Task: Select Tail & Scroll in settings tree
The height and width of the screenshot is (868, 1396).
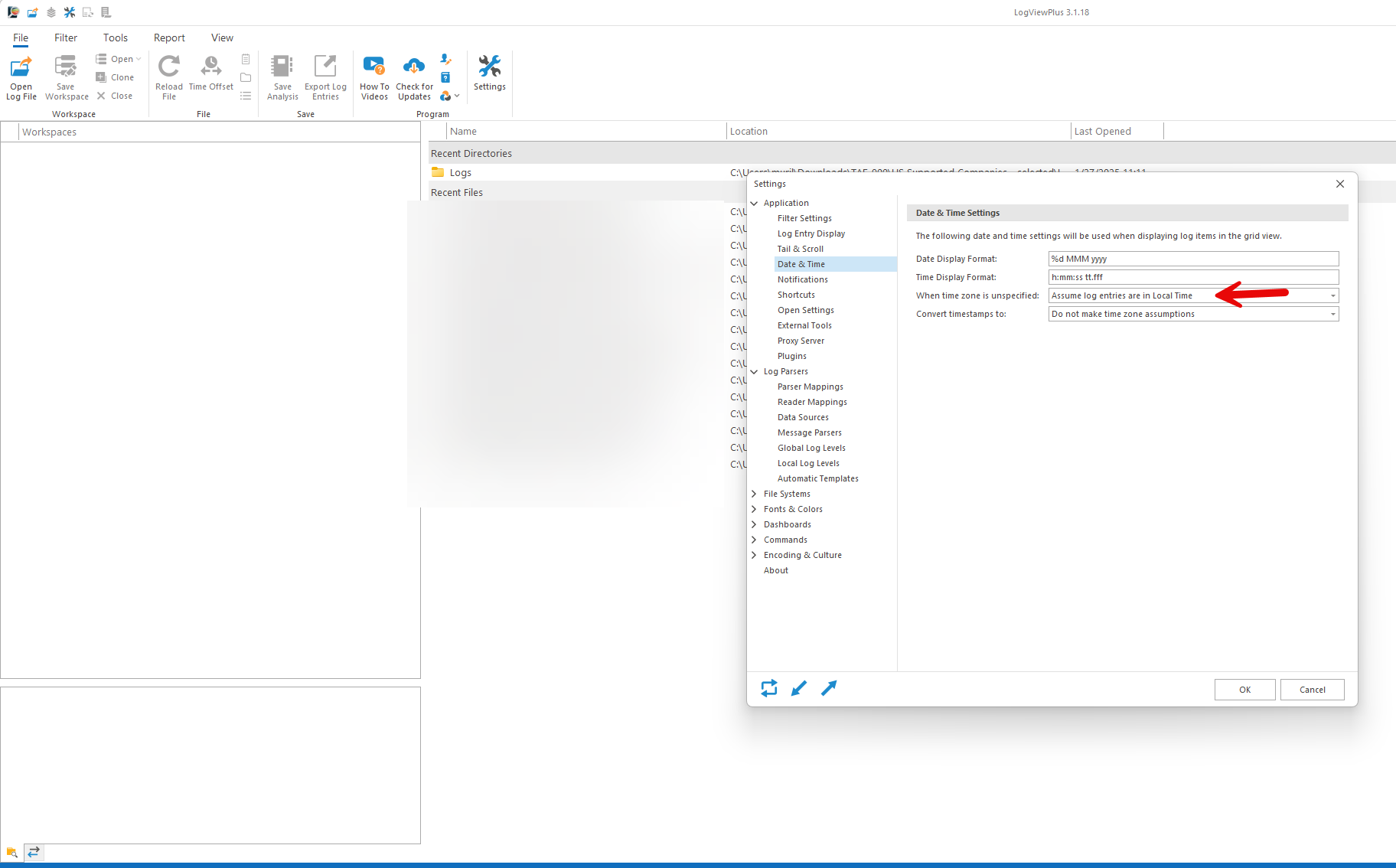Action: pos(801,249)
